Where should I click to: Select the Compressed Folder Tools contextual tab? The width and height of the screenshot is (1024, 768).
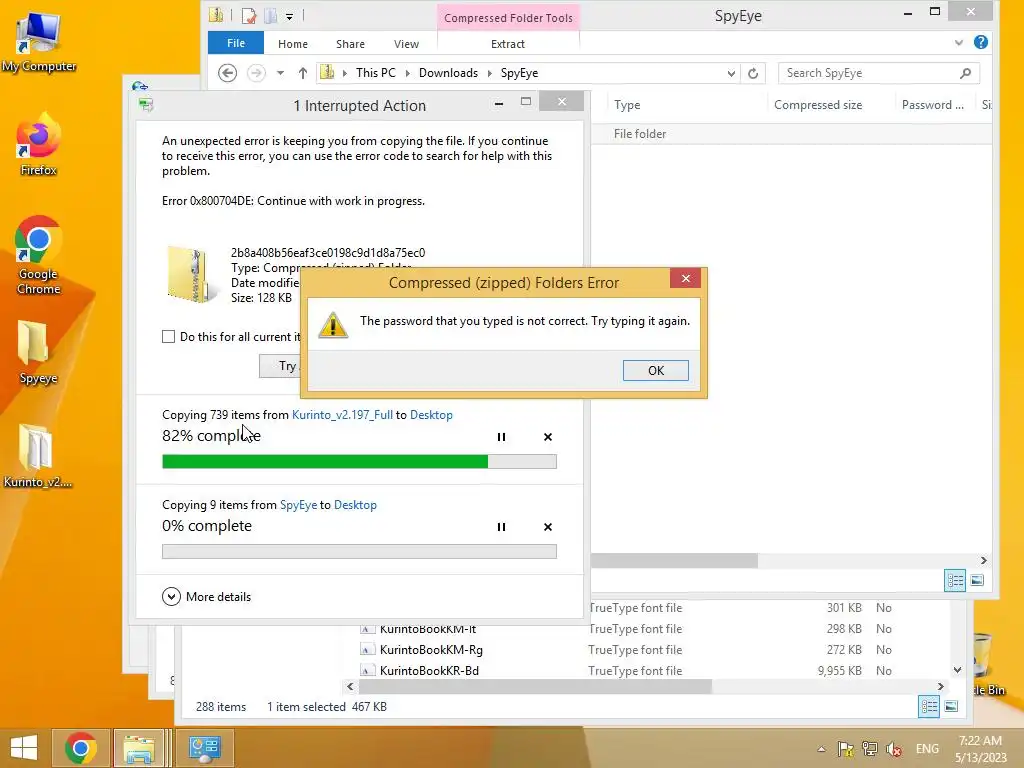pyautogui.click(x=508, y=18)
